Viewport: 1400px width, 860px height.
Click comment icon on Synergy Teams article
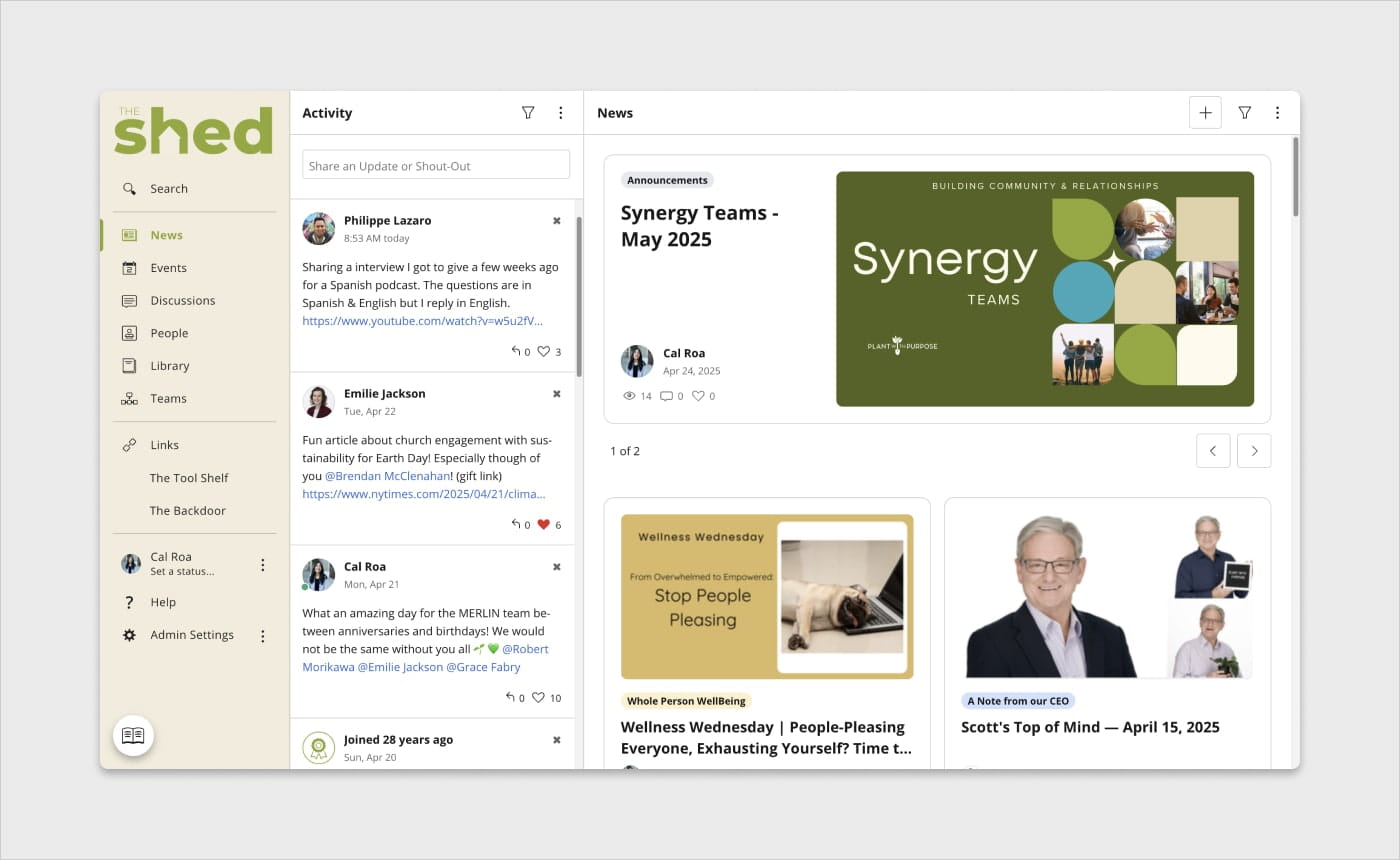(x=666, y=396)
